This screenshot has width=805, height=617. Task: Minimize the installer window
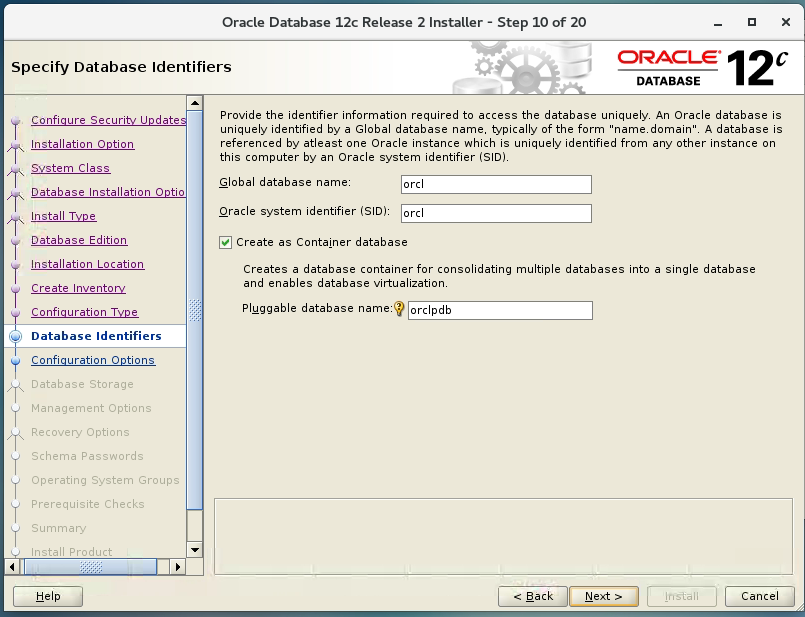click(x=718, y=23)
